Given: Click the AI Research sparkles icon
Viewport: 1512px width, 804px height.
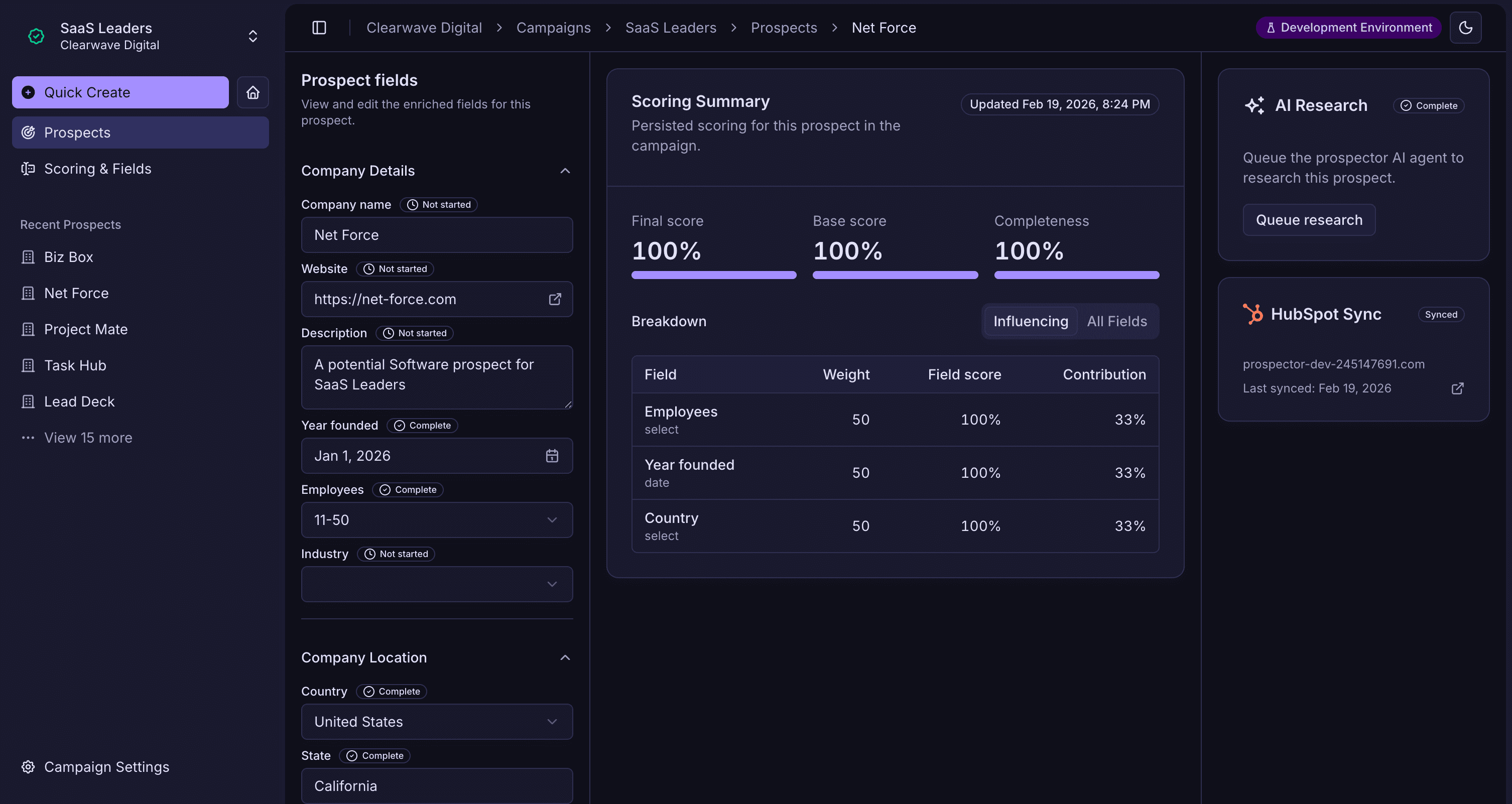Looking at the screenshot, I should [x=1254, y=104].
